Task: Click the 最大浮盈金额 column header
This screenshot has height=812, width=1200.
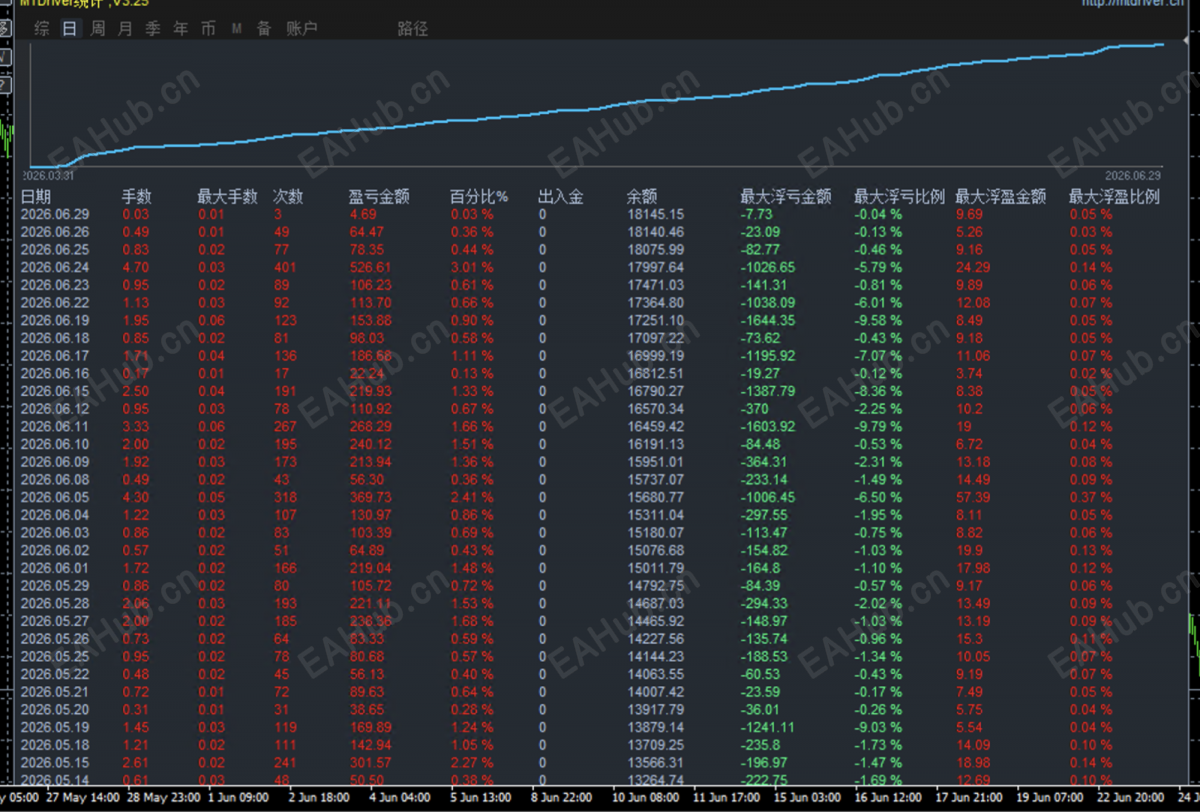Action: (x=1001, y=197)
